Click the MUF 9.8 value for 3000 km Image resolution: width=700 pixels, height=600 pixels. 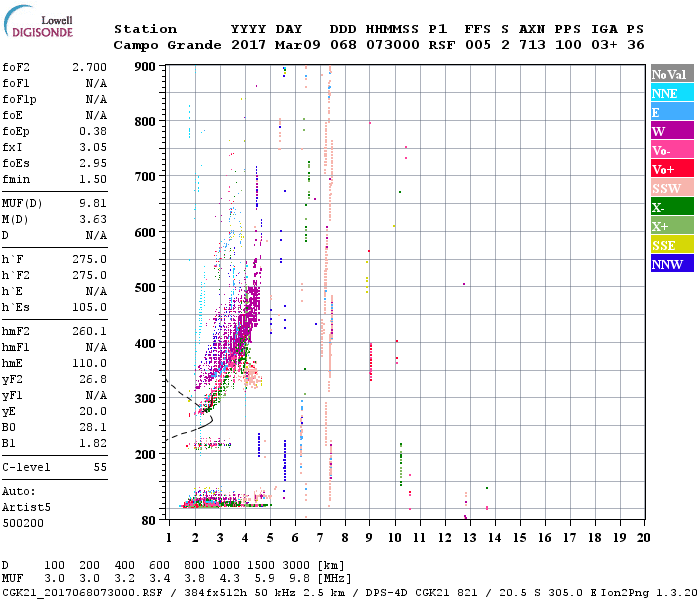click(299, 579)
